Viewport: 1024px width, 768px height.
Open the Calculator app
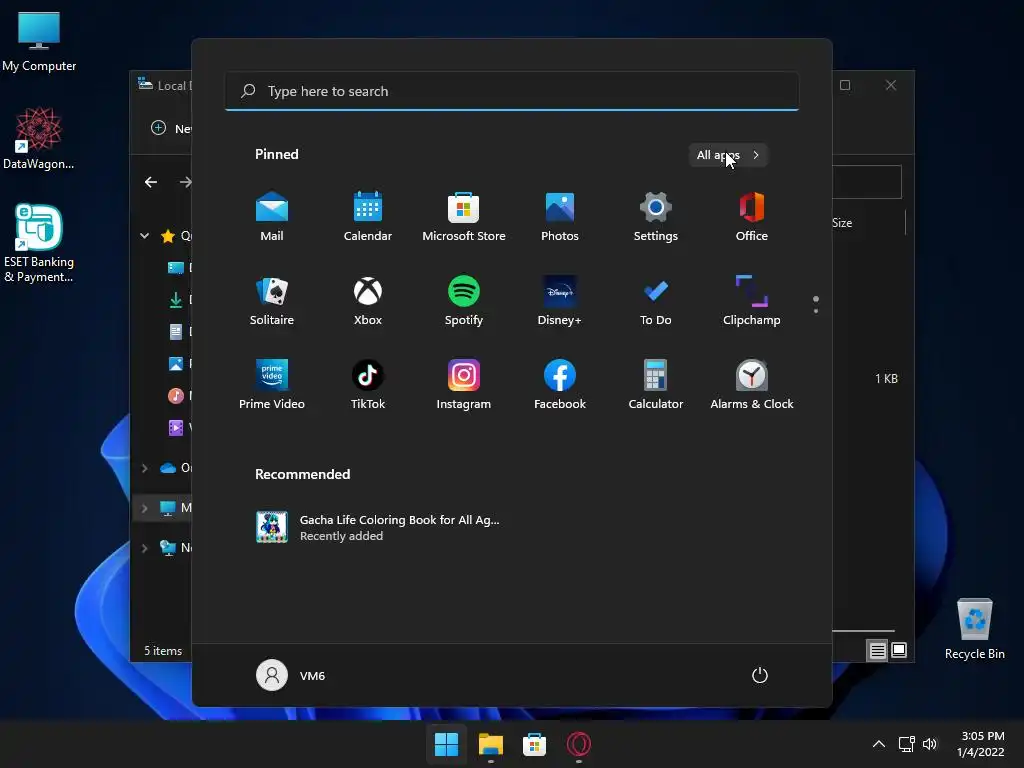[656, 385]
